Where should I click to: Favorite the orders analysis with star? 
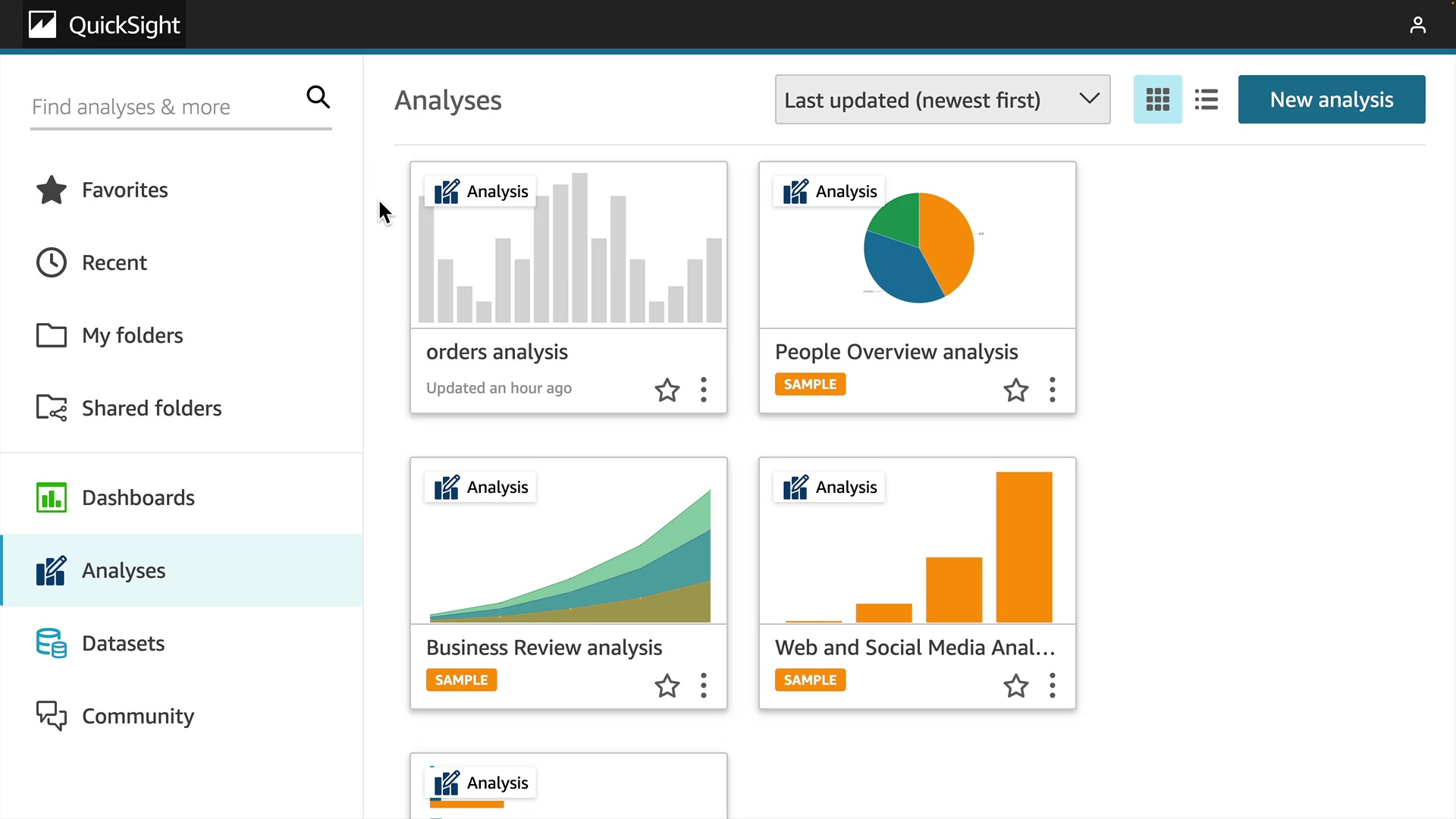click(667, 390)
